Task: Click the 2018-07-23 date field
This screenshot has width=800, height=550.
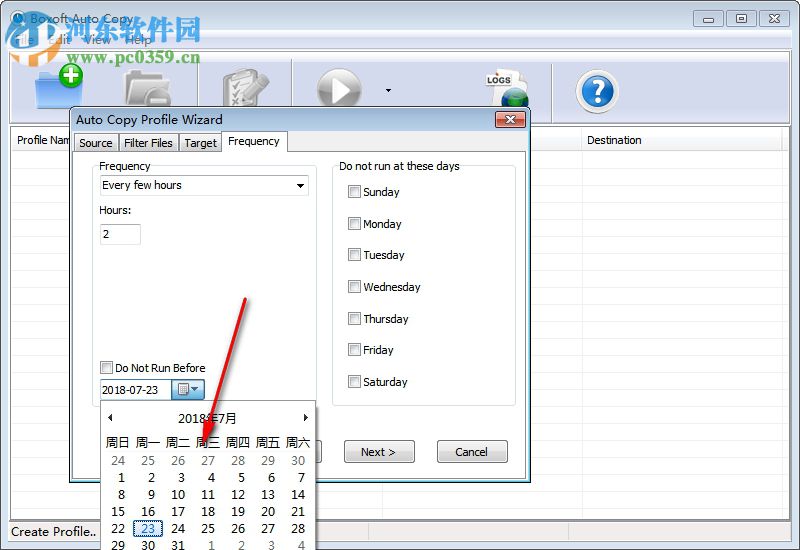Action: coord(136,390)
